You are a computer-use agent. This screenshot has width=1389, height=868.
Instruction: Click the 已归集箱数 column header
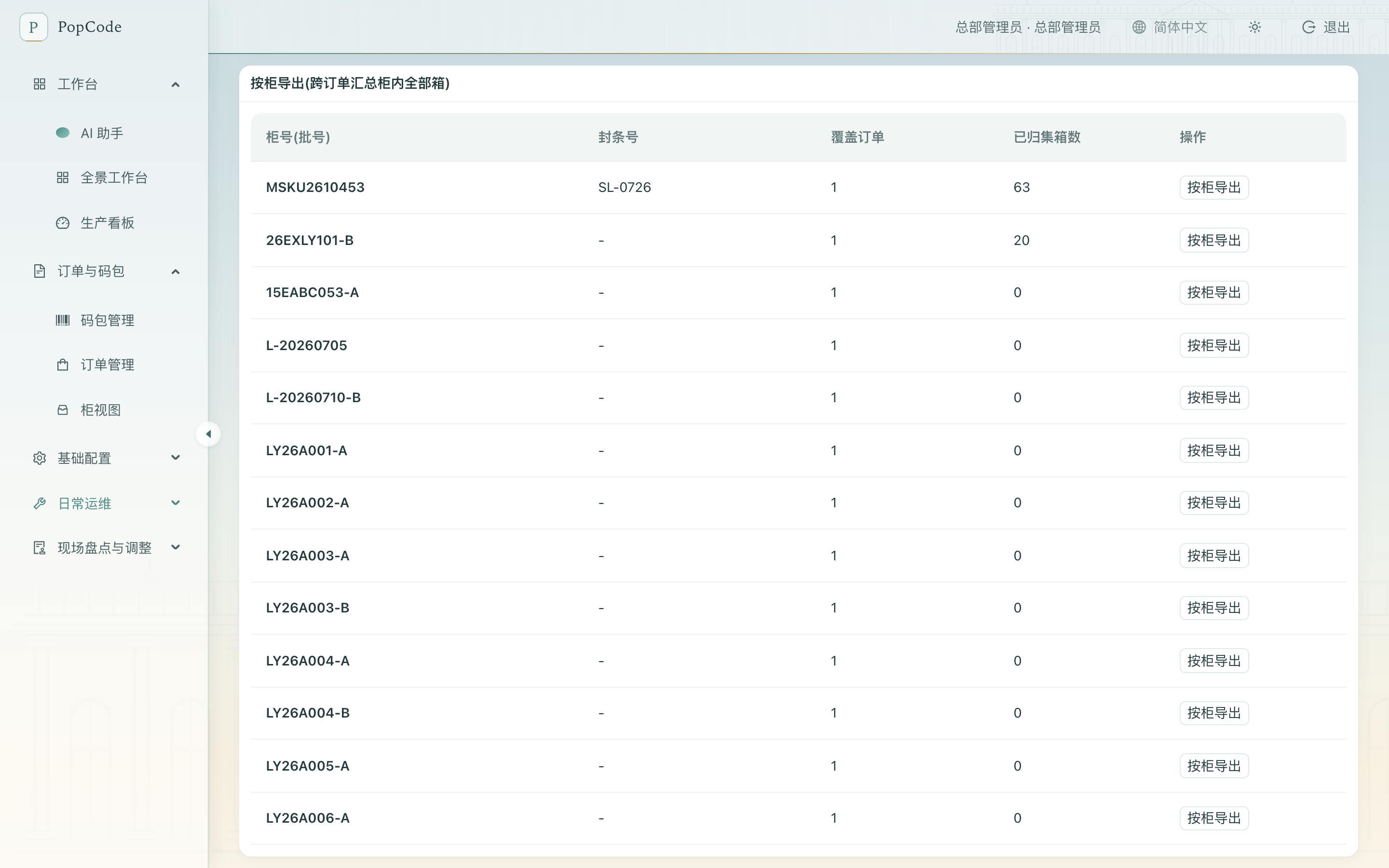[1047, 137]
